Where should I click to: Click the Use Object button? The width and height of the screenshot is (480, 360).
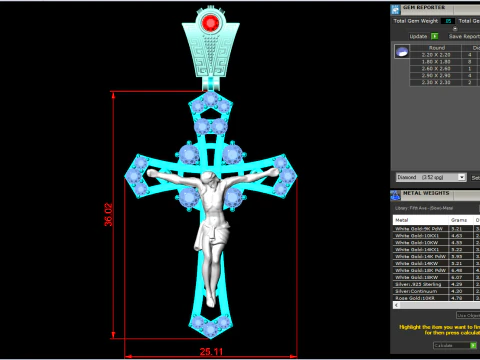[x=468, y=315]
